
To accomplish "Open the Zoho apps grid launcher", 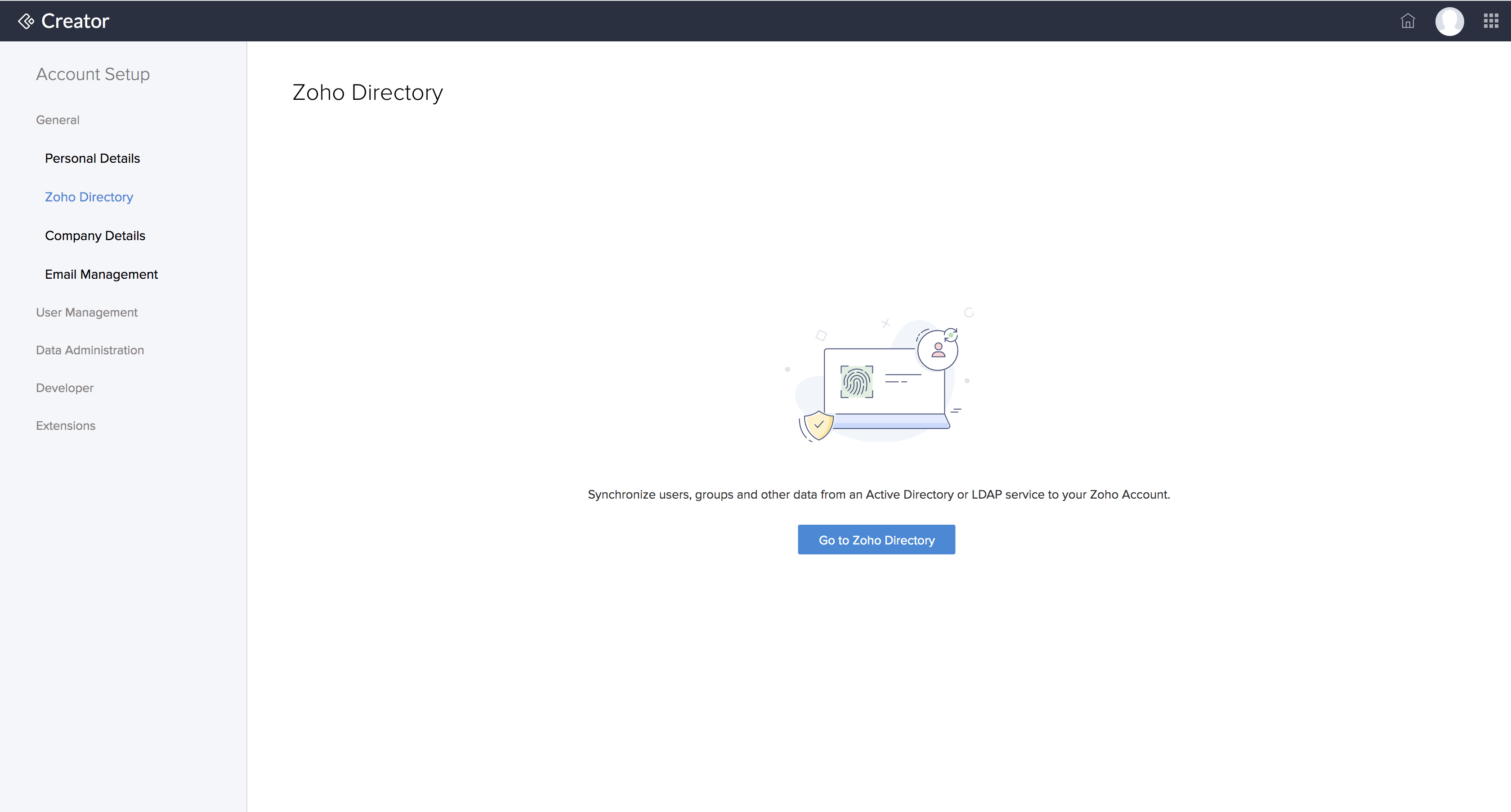I will pyautogui.click(x=1490, y=21).
